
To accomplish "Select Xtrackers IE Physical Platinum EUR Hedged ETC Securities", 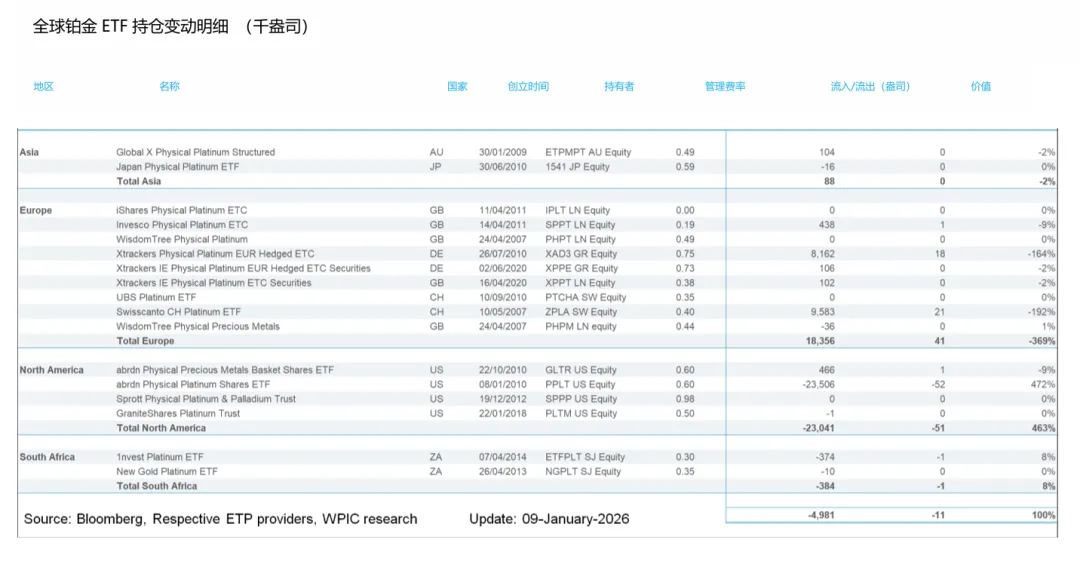I will (x=243, y=268).
